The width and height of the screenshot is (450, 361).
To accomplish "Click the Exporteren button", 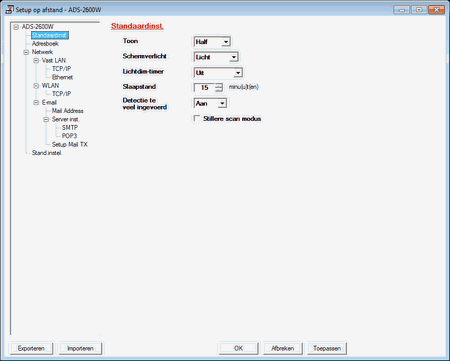I will pyautogui.click(x=31, y=348).
